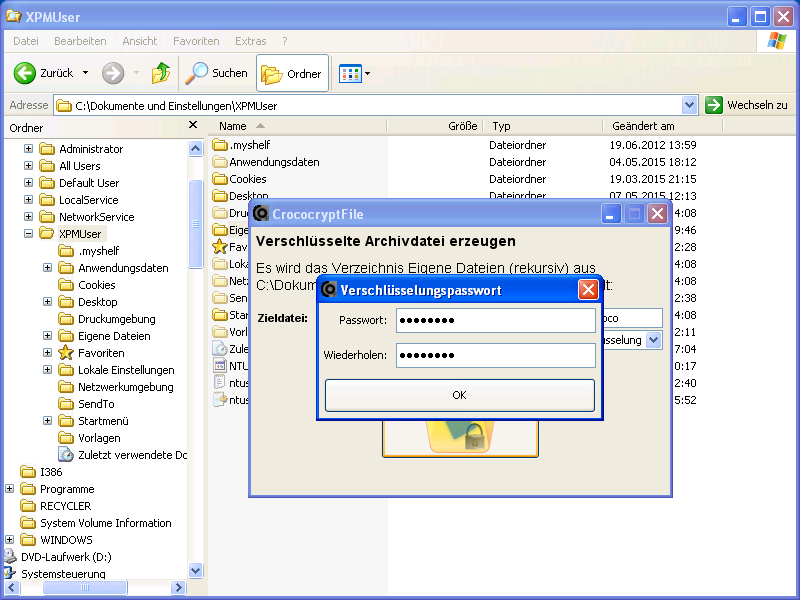The width and height of the screenshot is (800, 600).
Task: Expand the Programme tree node
Action: pos(10,489)
